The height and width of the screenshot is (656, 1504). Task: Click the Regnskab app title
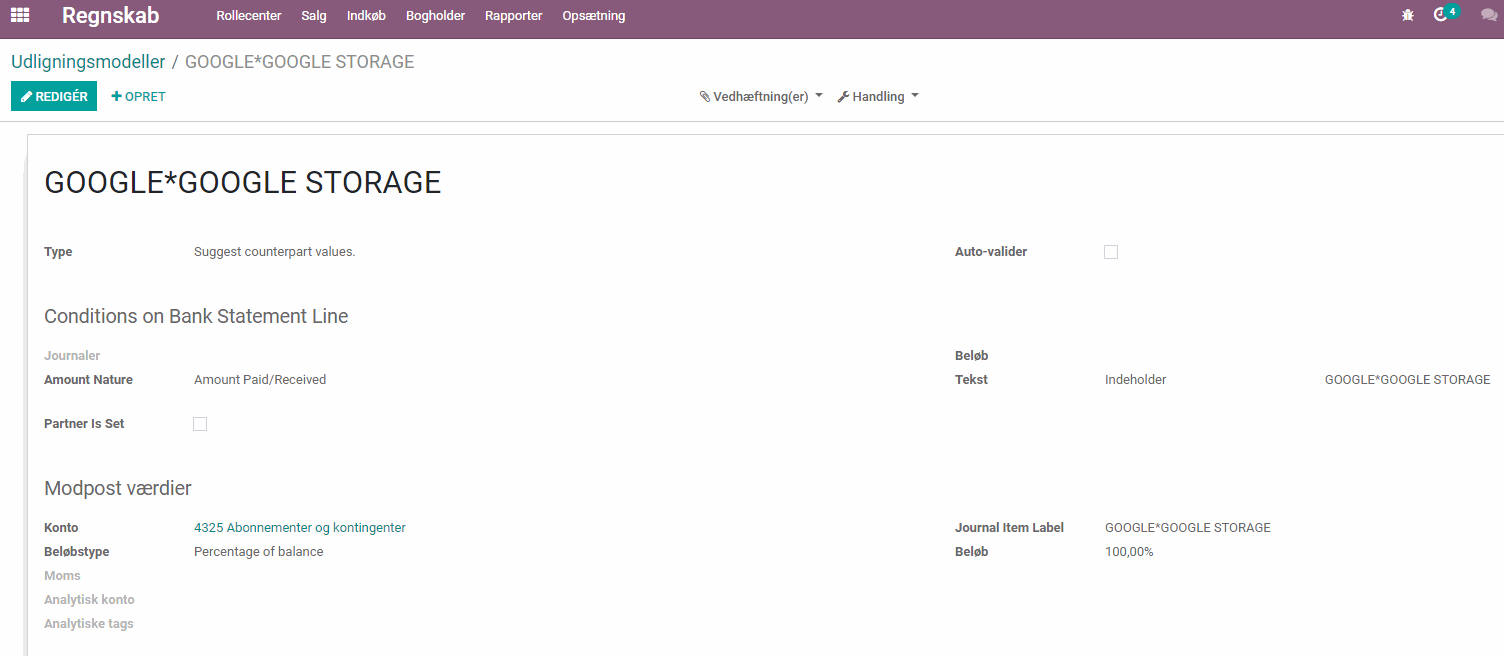pyautogui.click(x=110, y=16)
